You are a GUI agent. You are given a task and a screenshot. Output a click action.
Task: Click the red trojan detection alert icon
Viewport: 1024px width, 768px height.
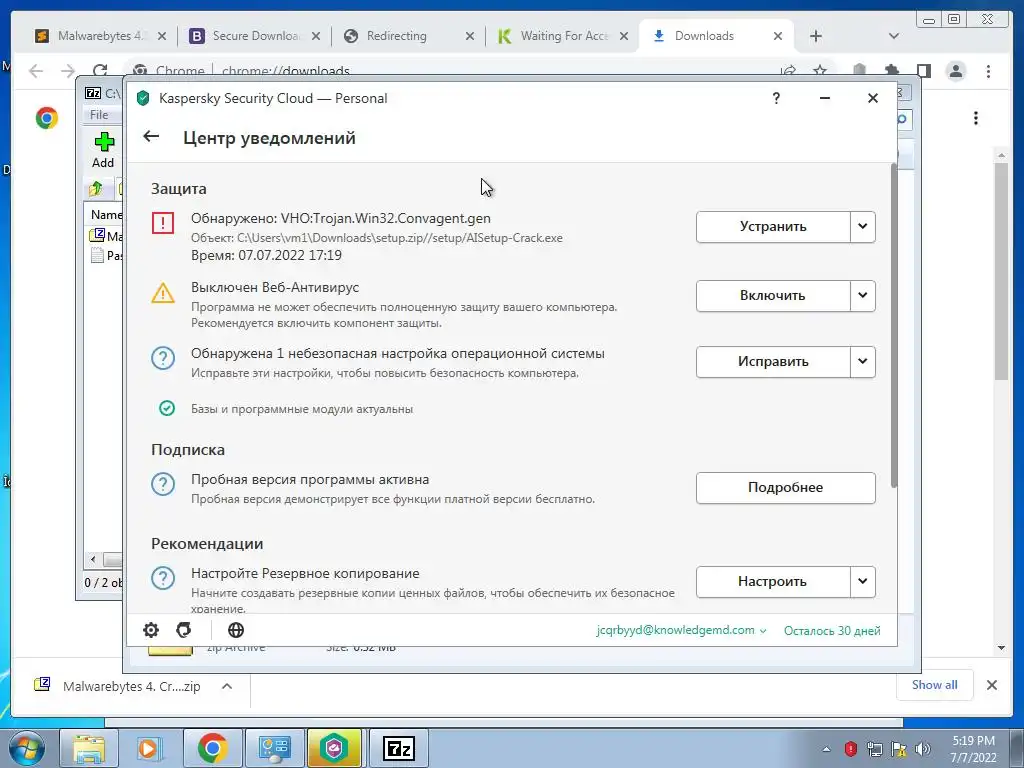[x=163, y=223]
